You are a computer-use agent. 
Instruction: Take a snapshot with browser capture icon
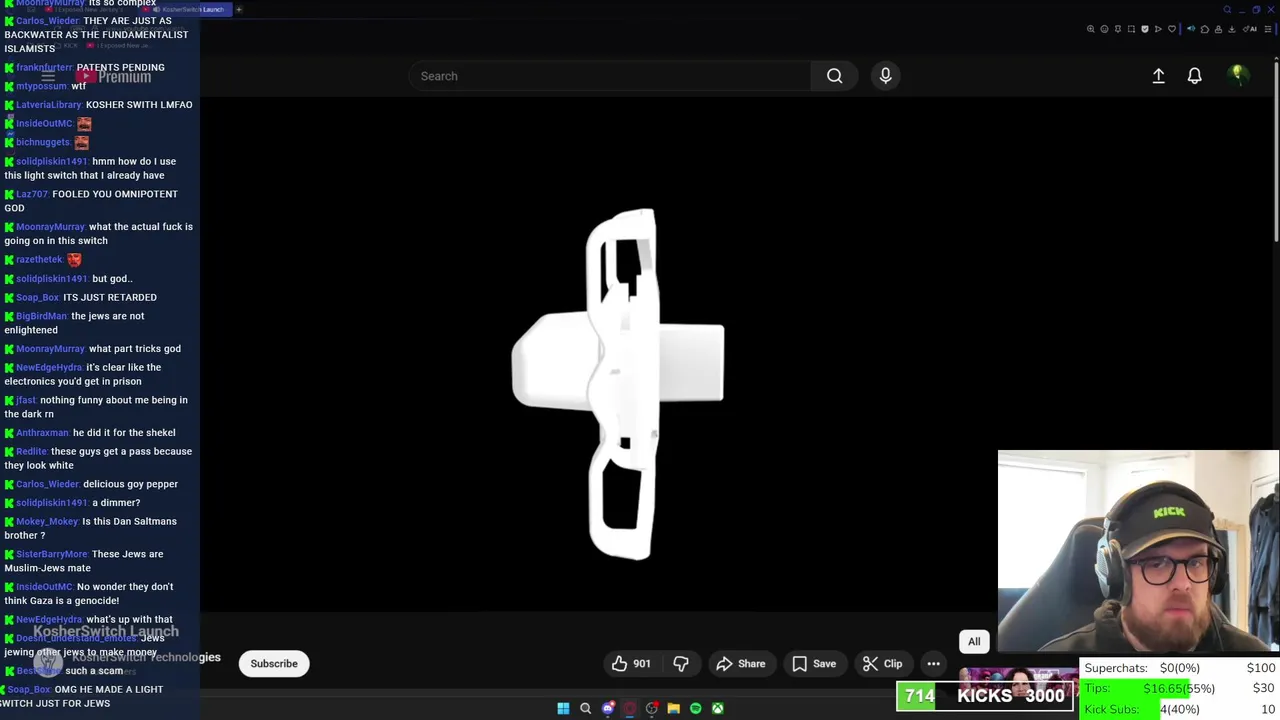click(x=1131, y=29)
